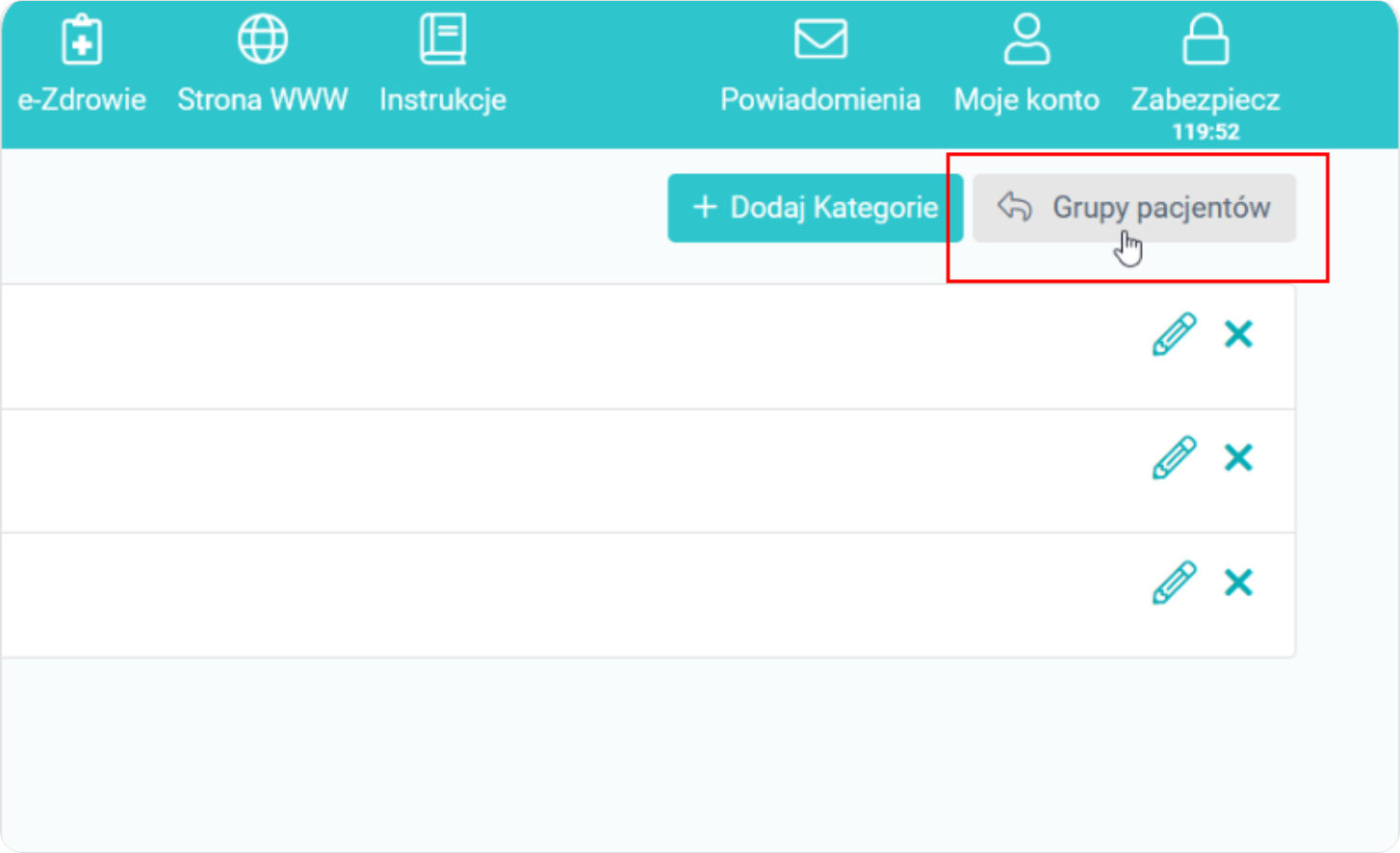Click the 119:52 session timer
Viewport: 1400px width, 853px height.
(x=1206, y=132)
